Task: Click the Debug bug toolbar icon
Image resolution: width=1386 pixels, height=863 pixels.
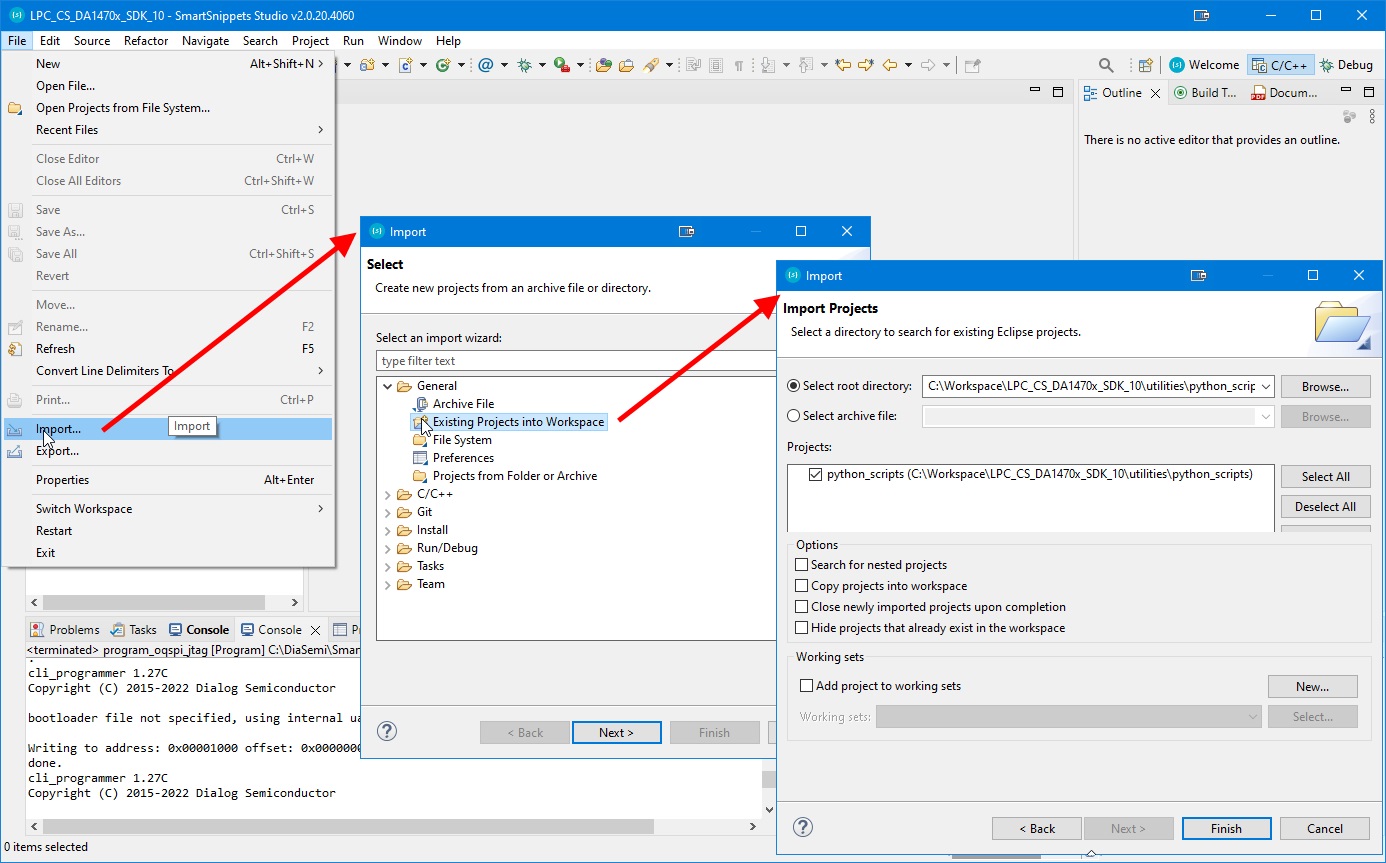Action: [523, 65]
